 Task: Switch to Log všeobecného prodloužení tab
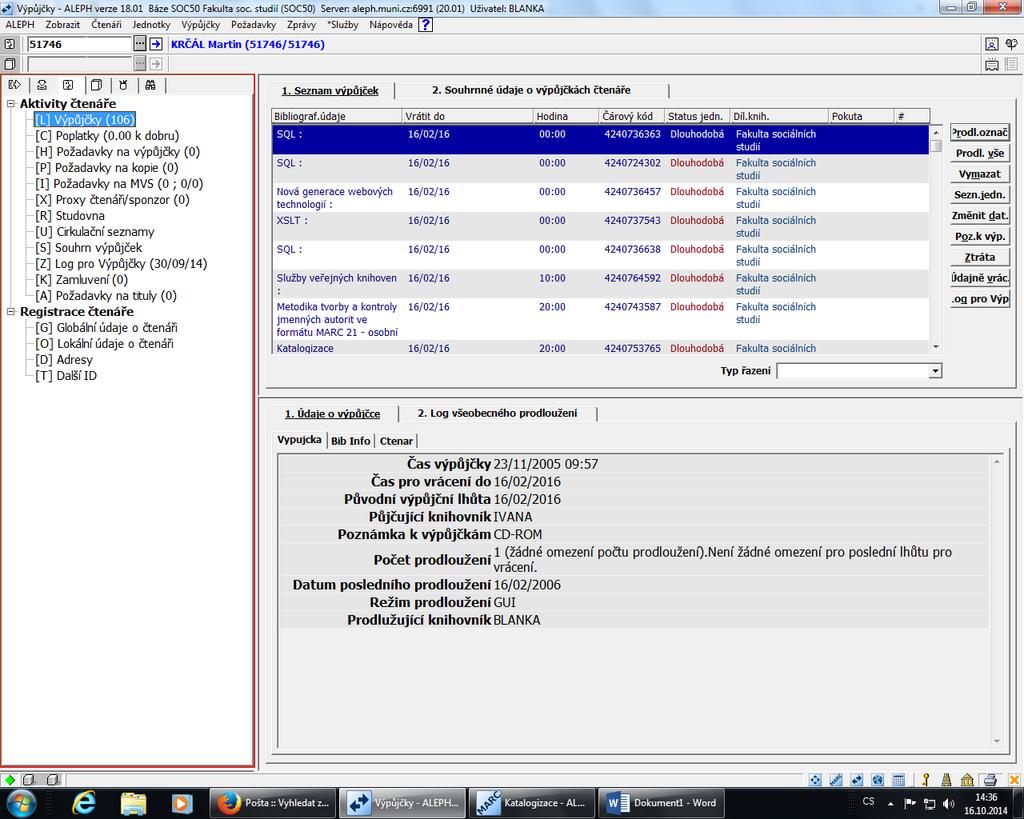pos(498,413)
